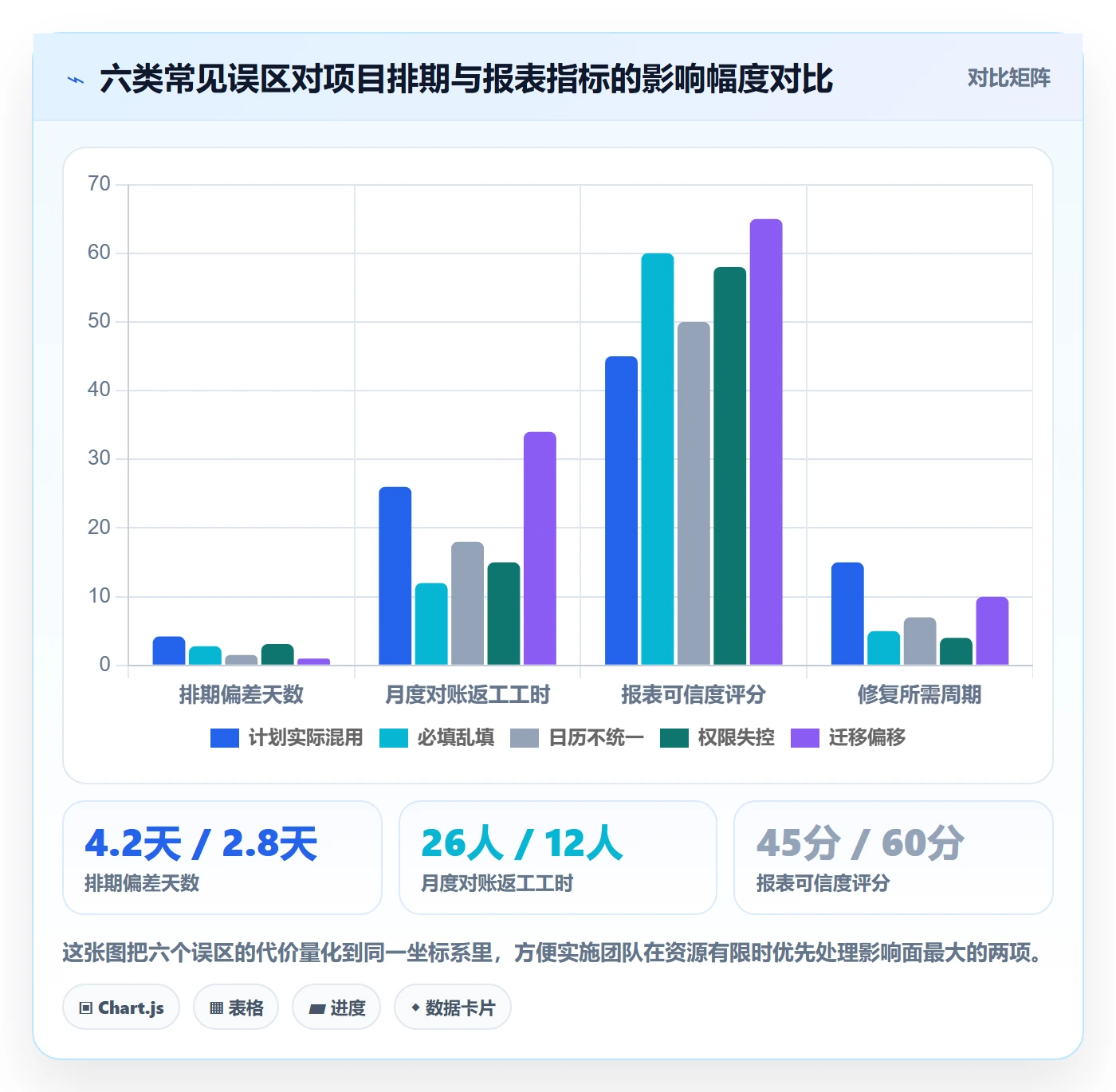This screenshot has height=1092, width=1116.
Task: Click the gray bar in 月度对账返工工时
Action: (468, 603)
